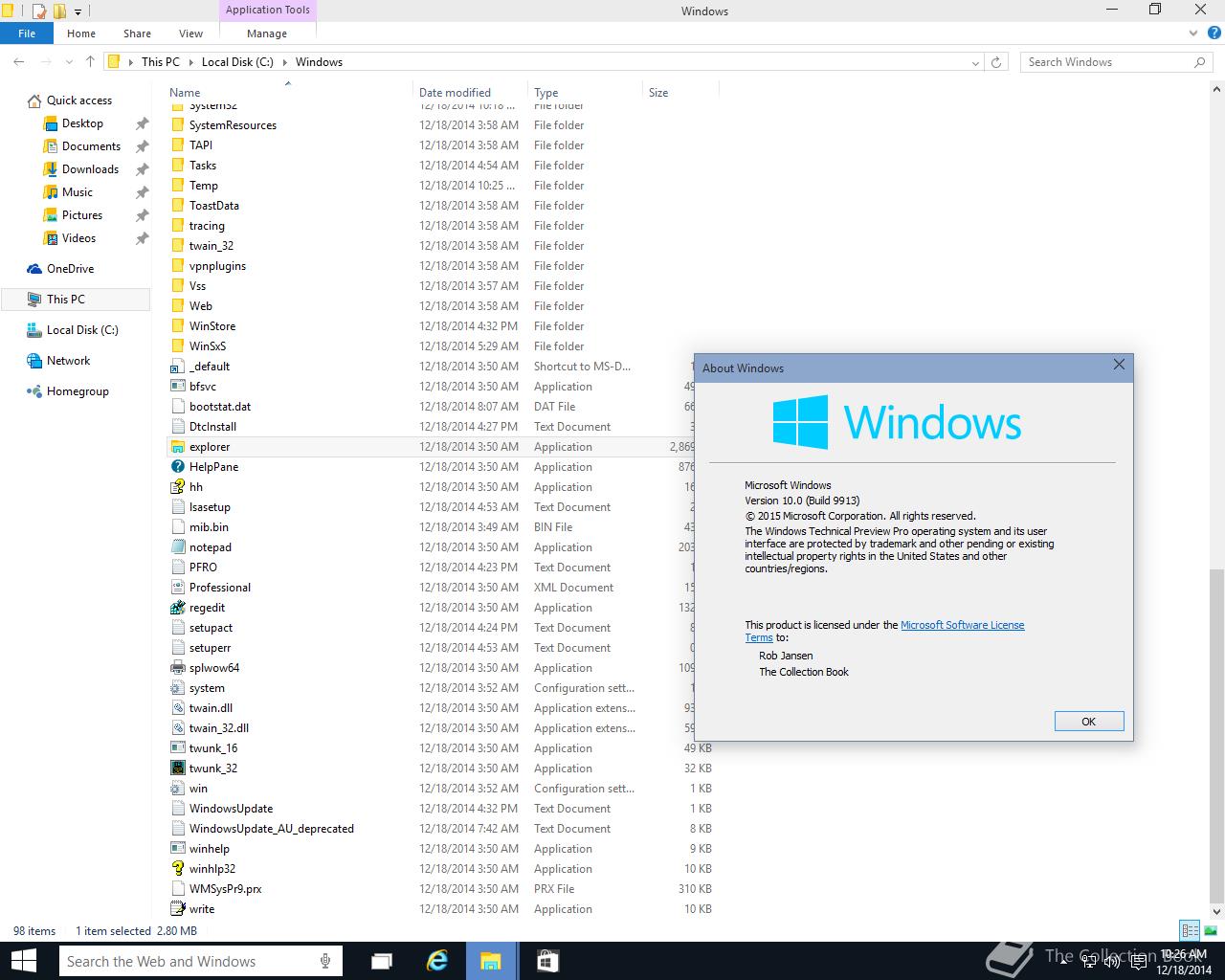Select the Professional XML document
This screenshot has height=980, width=1225.
[219, 588]
